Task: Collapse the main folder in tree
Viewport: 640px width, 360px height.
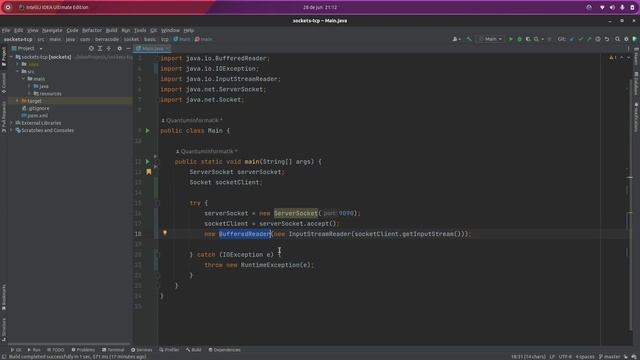Action: coord(24,79)
